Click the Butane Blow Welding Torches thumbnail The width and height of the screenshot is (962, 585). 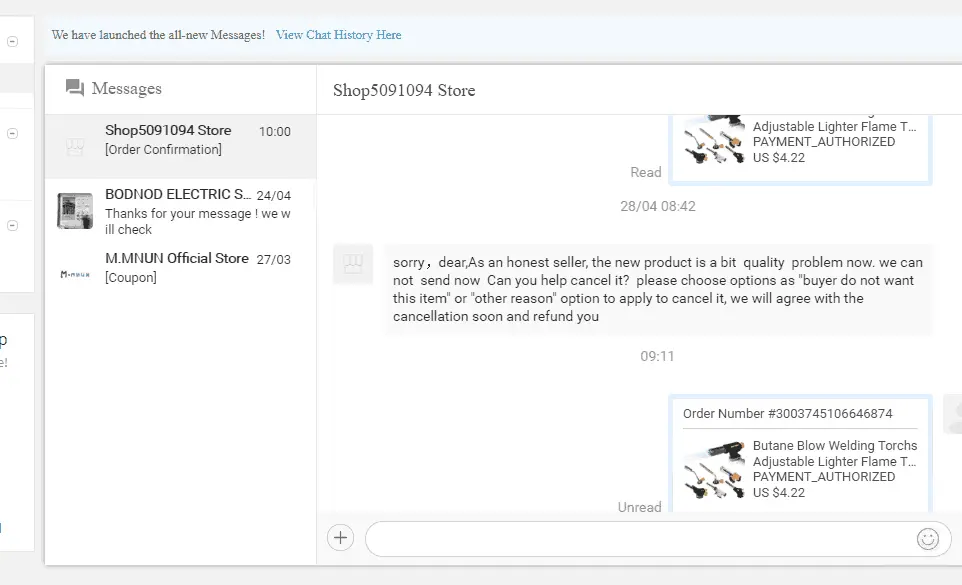(x=714, y=470)
